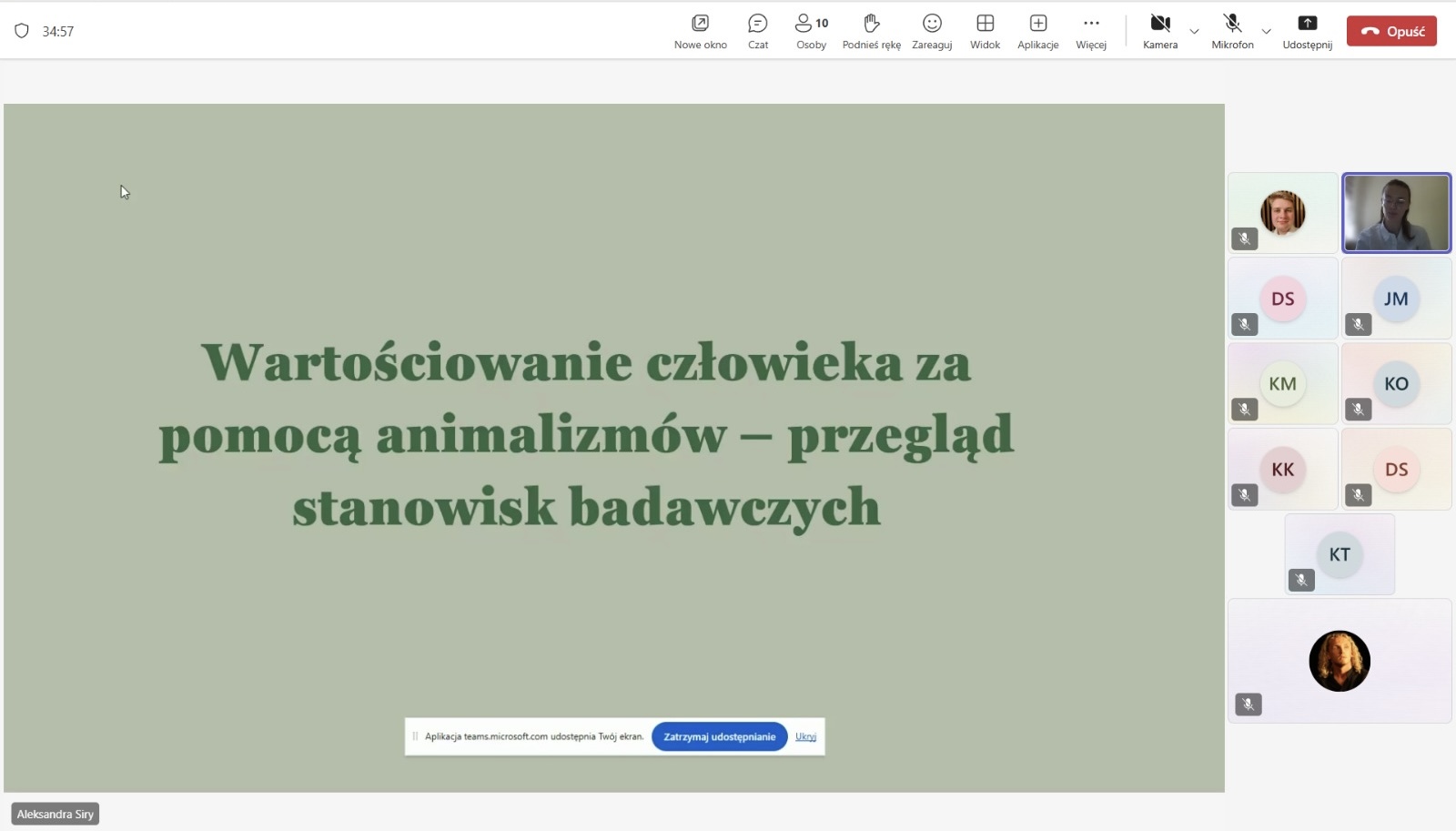
Task: Toggle the Kamera on
Action: tap(1159, 31)
